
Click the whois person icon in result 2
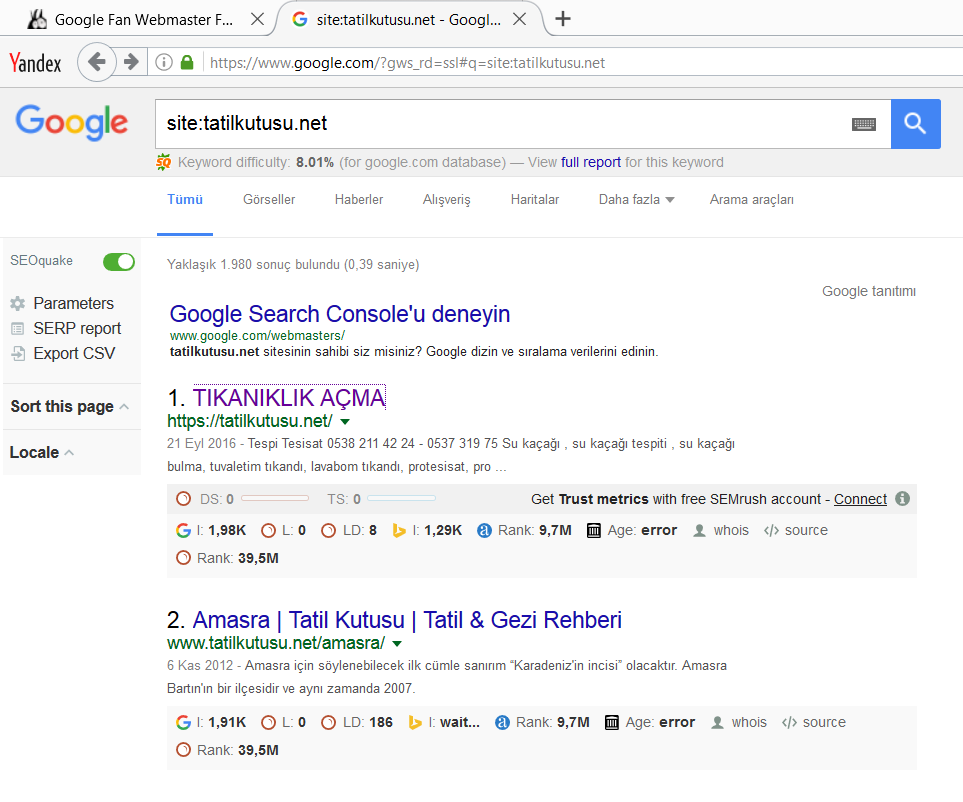[x=717, y=723]
